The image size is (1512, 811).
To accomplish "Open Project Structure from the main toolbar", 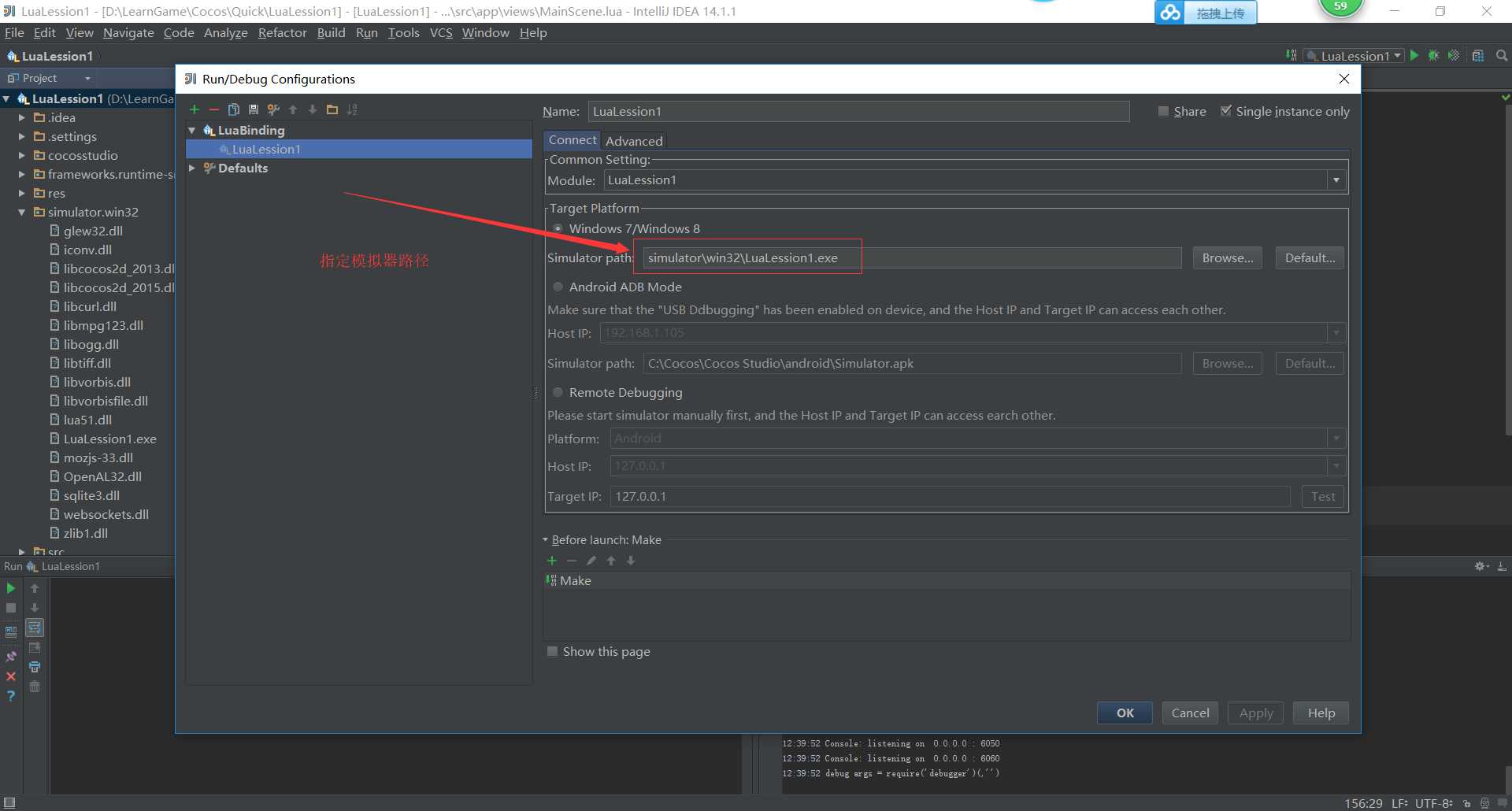I will coord(1478,56).
